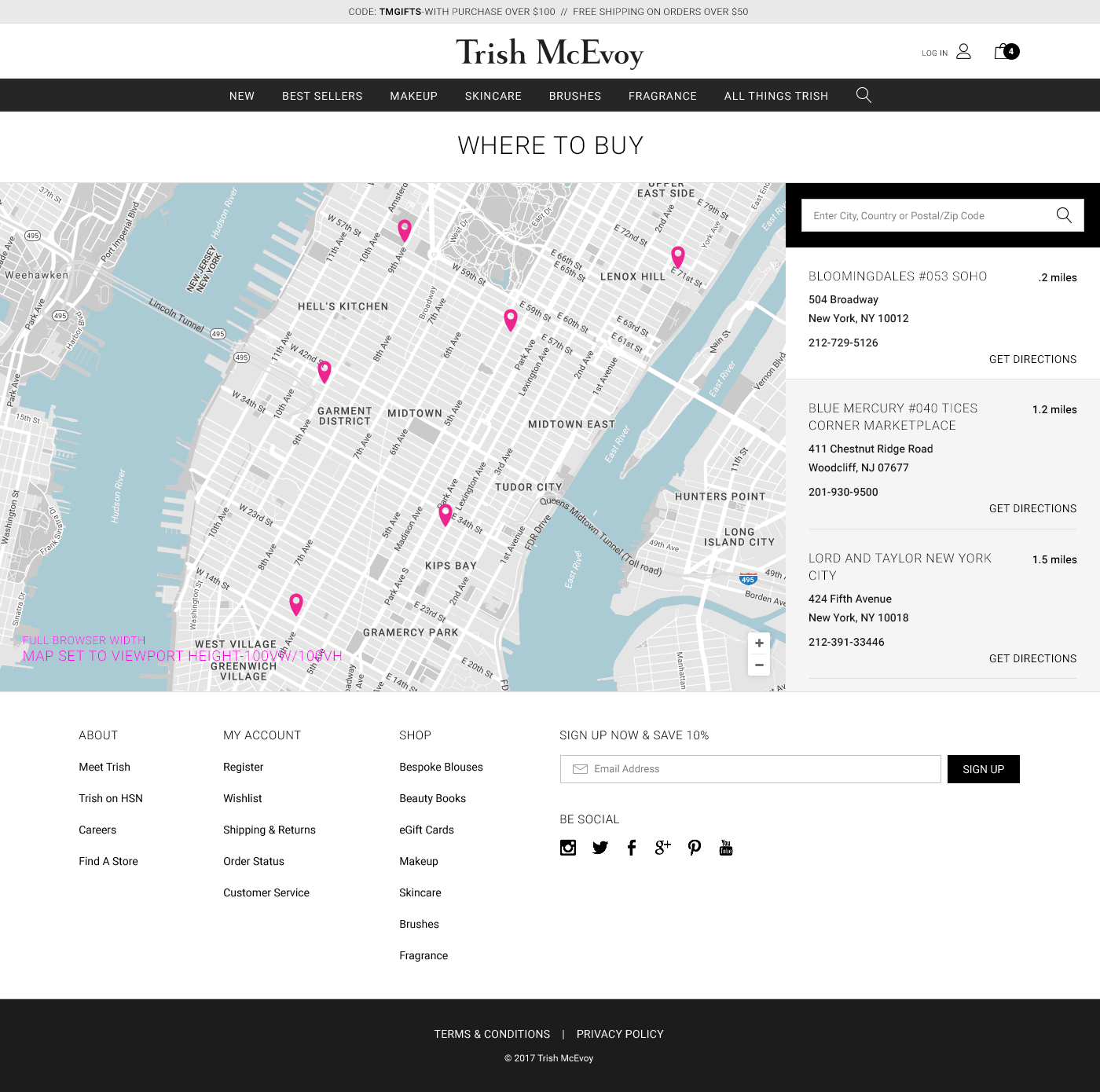The width and height of the screenshot is (1100, 1092).
Task: Click the map pin in West Village
Action: point(296,603)
